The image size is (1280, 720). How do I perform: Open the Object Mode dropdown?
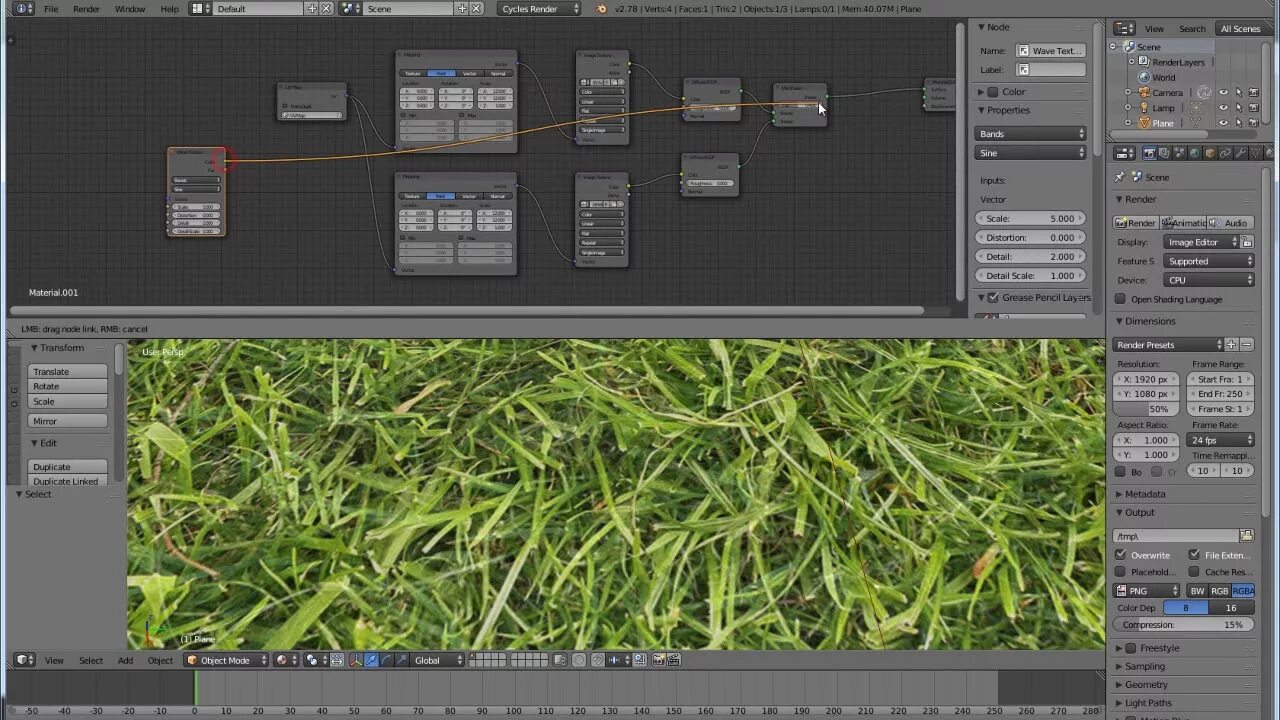point(227,660)
